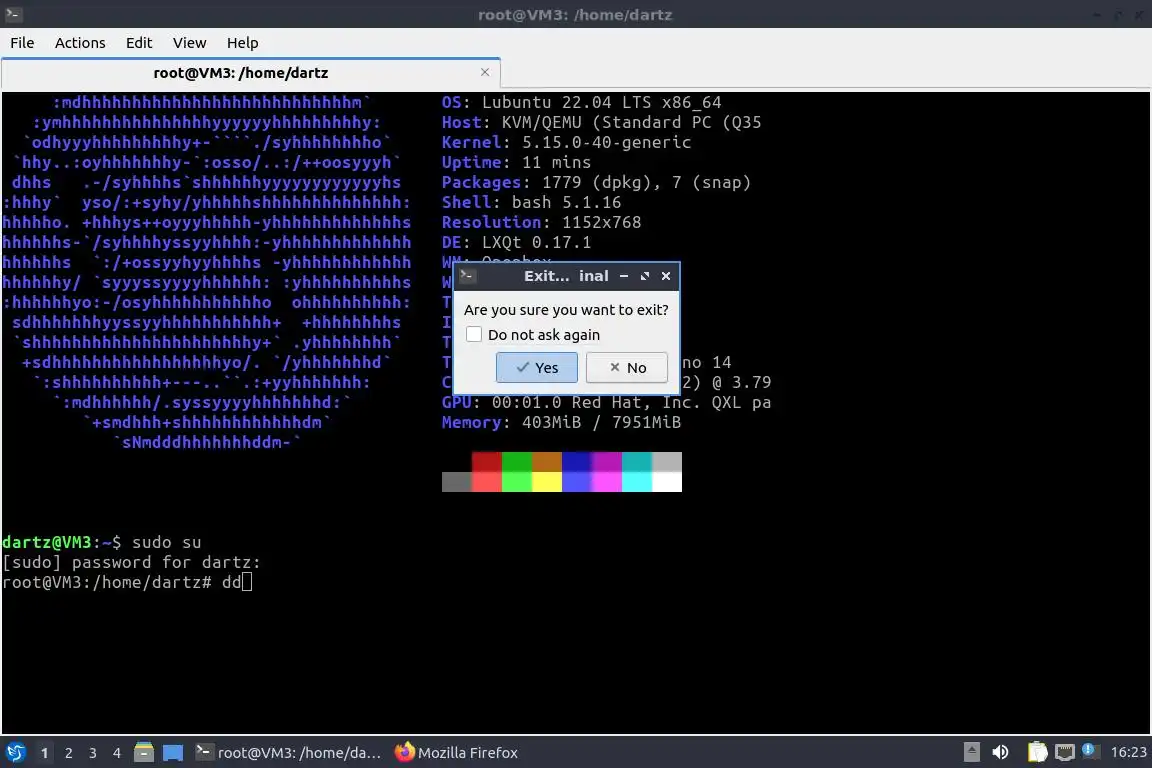
Task: Click the network monitor tray icon
Action: (x=1064, y=752)
